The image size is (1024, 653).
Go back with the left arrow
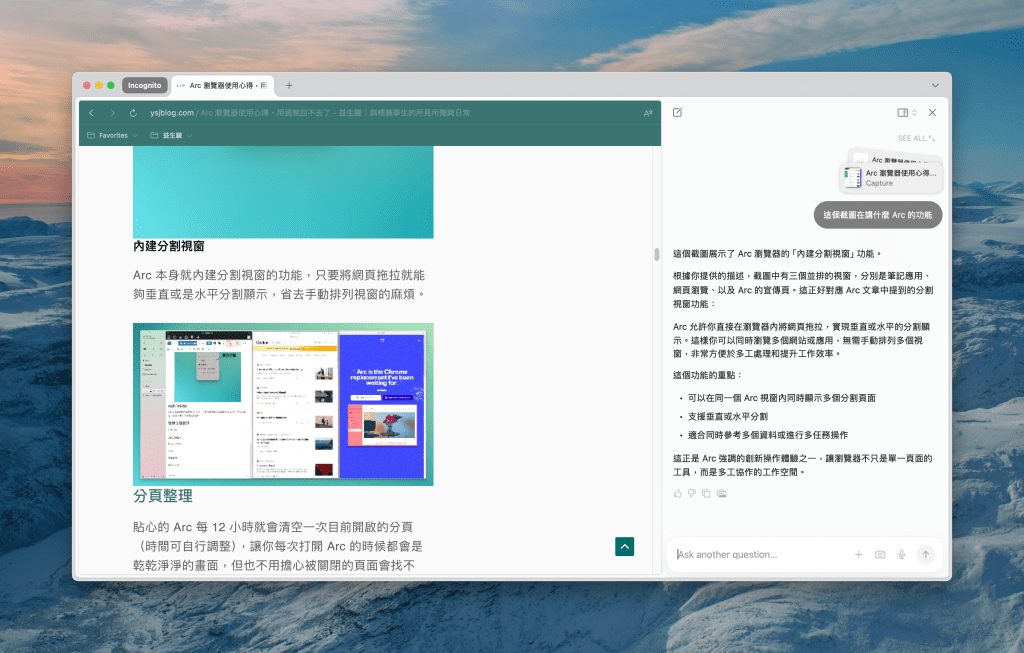[92, 113]
